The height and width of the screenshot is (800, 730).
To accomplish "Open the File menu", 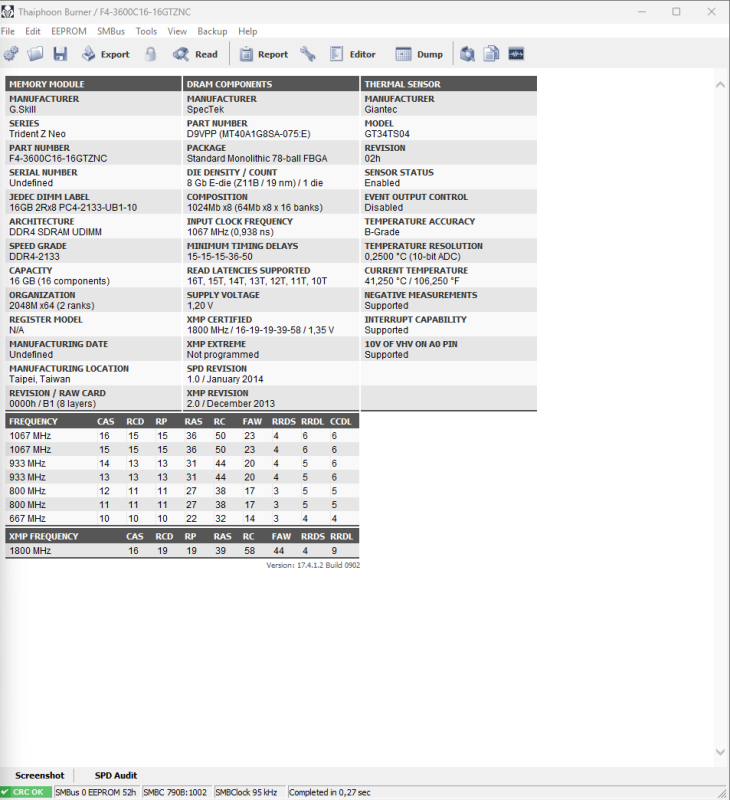I will click(x=8, y=31).
